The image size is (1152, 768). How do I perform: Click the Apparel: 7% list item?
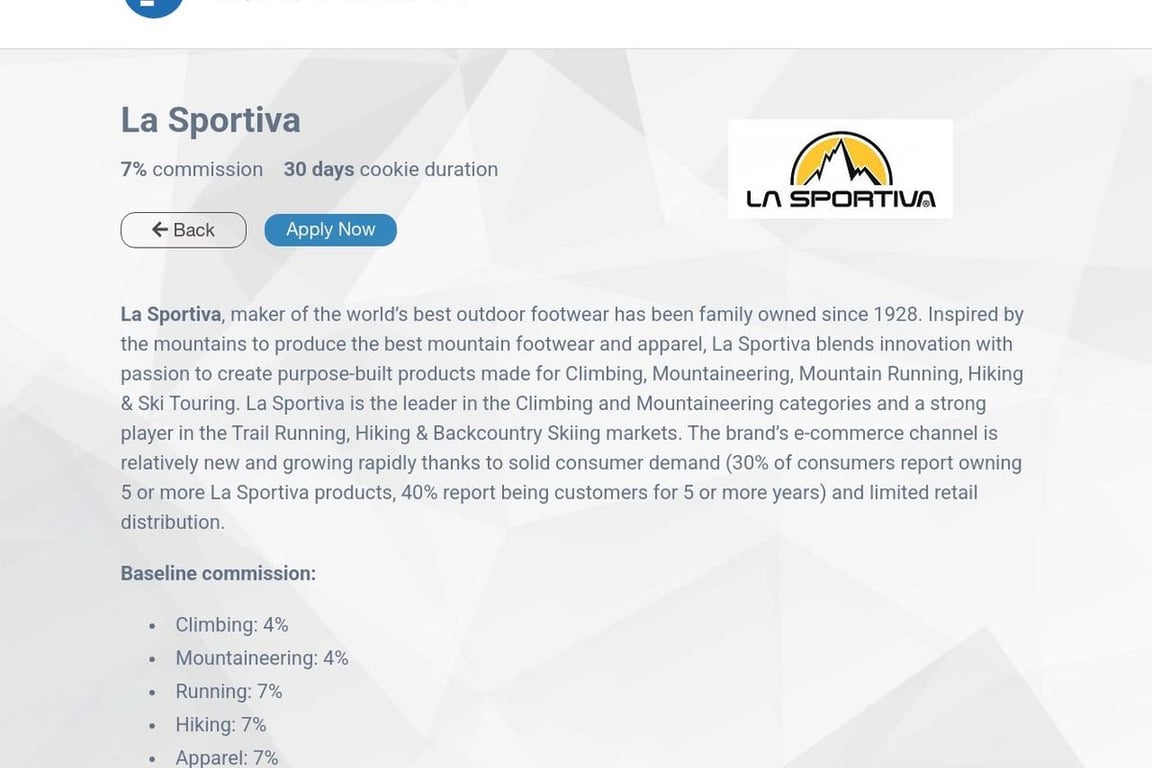point(227,758)
